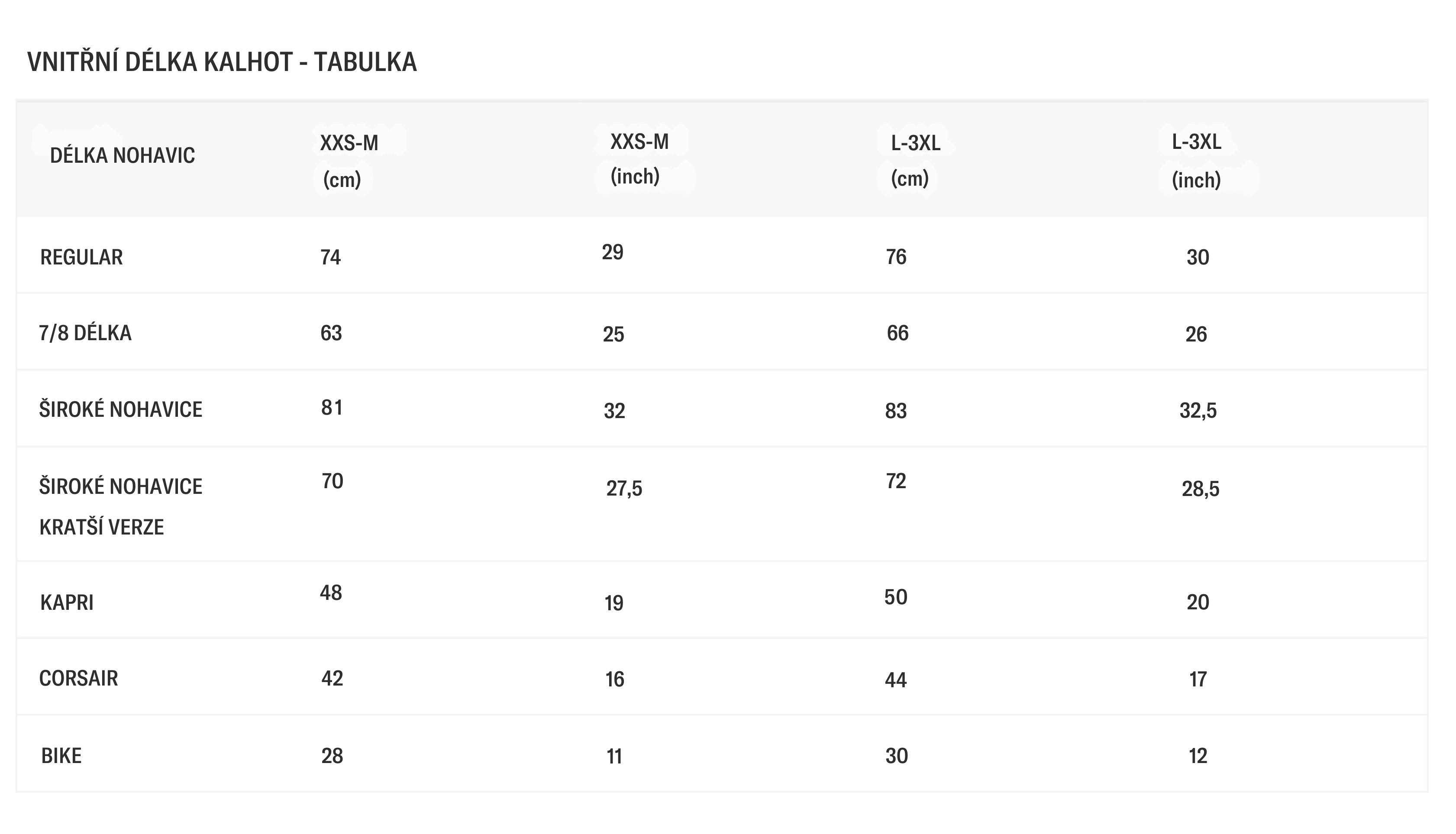
Task: Click the XXS-M (inch) column header
Action: [639, 159]
